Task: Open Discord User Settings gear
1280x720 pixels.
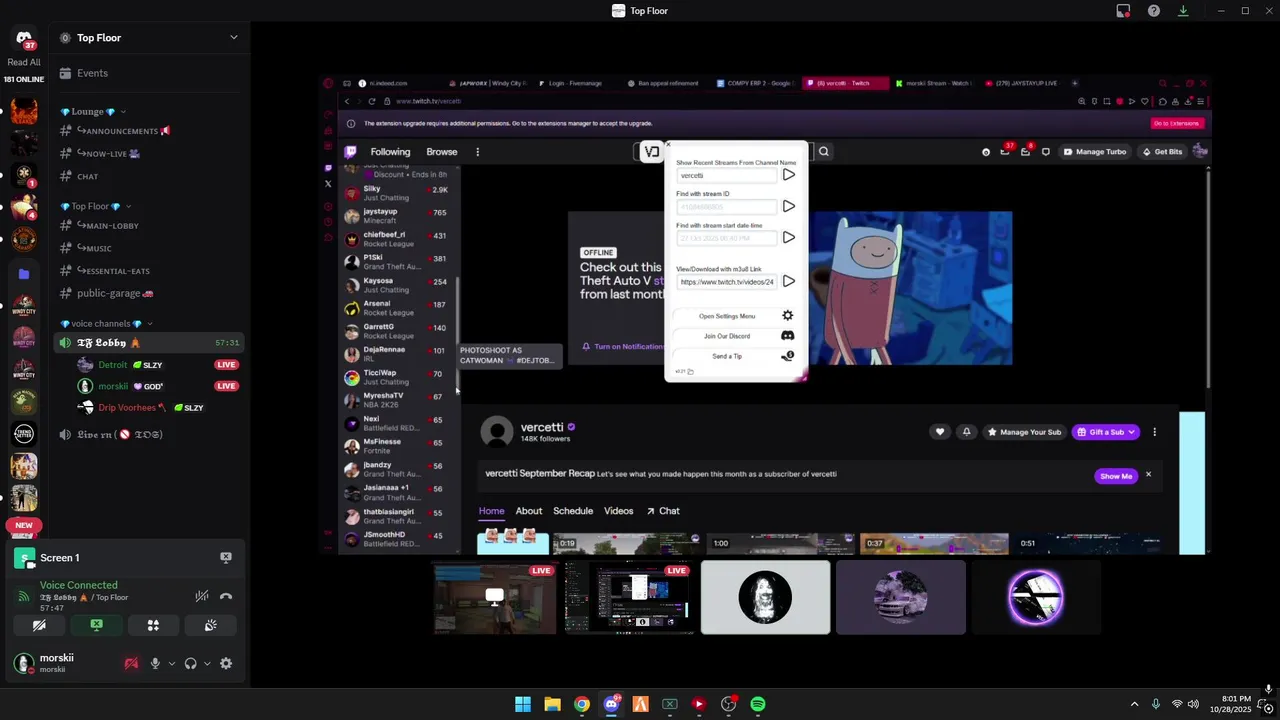Action: pos(226,663)
